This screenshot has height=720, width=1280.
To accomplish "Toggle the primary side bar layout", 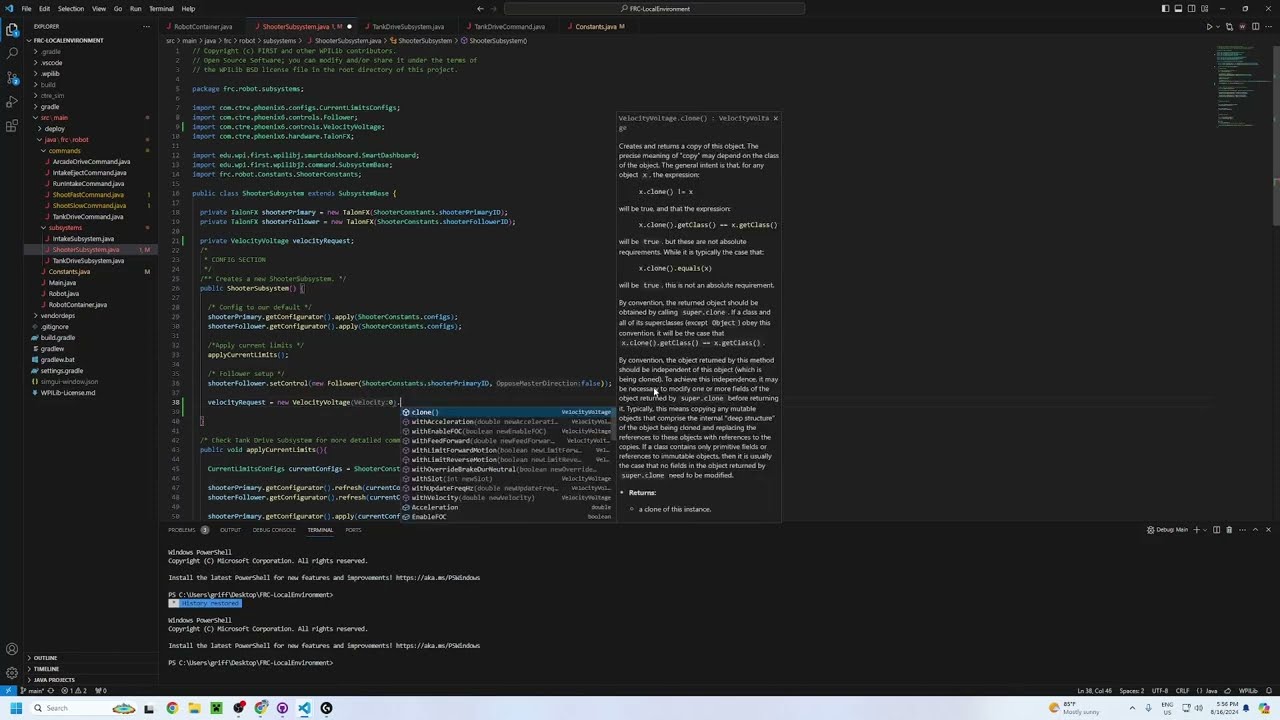I will [1165, 8].
